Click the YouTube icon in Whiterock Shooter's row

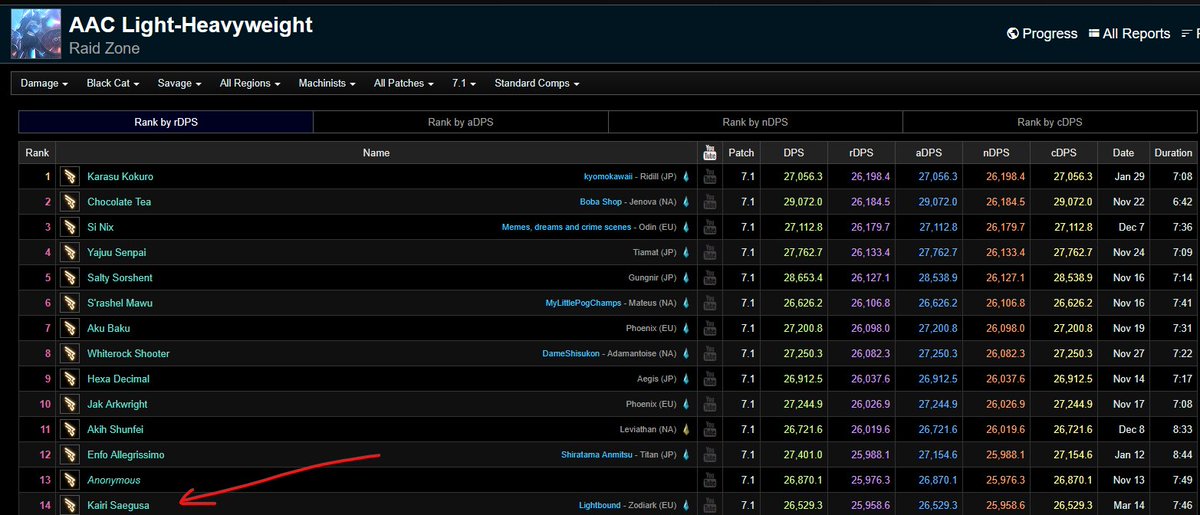[x=710, y=353]
